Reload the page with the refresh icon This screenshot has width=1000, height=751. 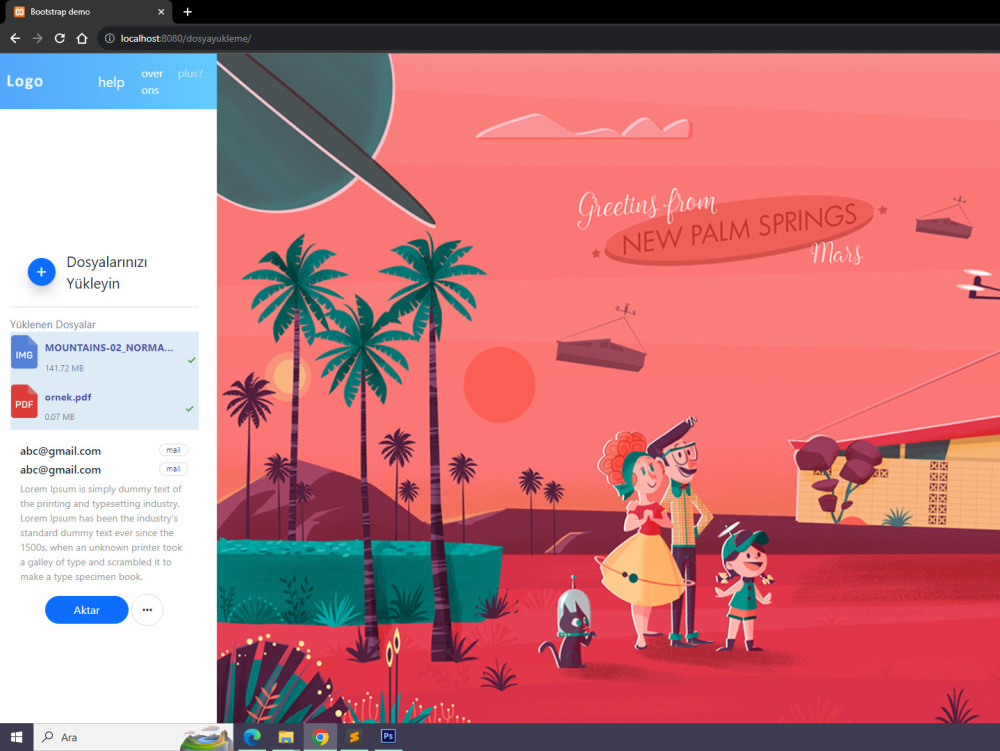click(59, 38)
